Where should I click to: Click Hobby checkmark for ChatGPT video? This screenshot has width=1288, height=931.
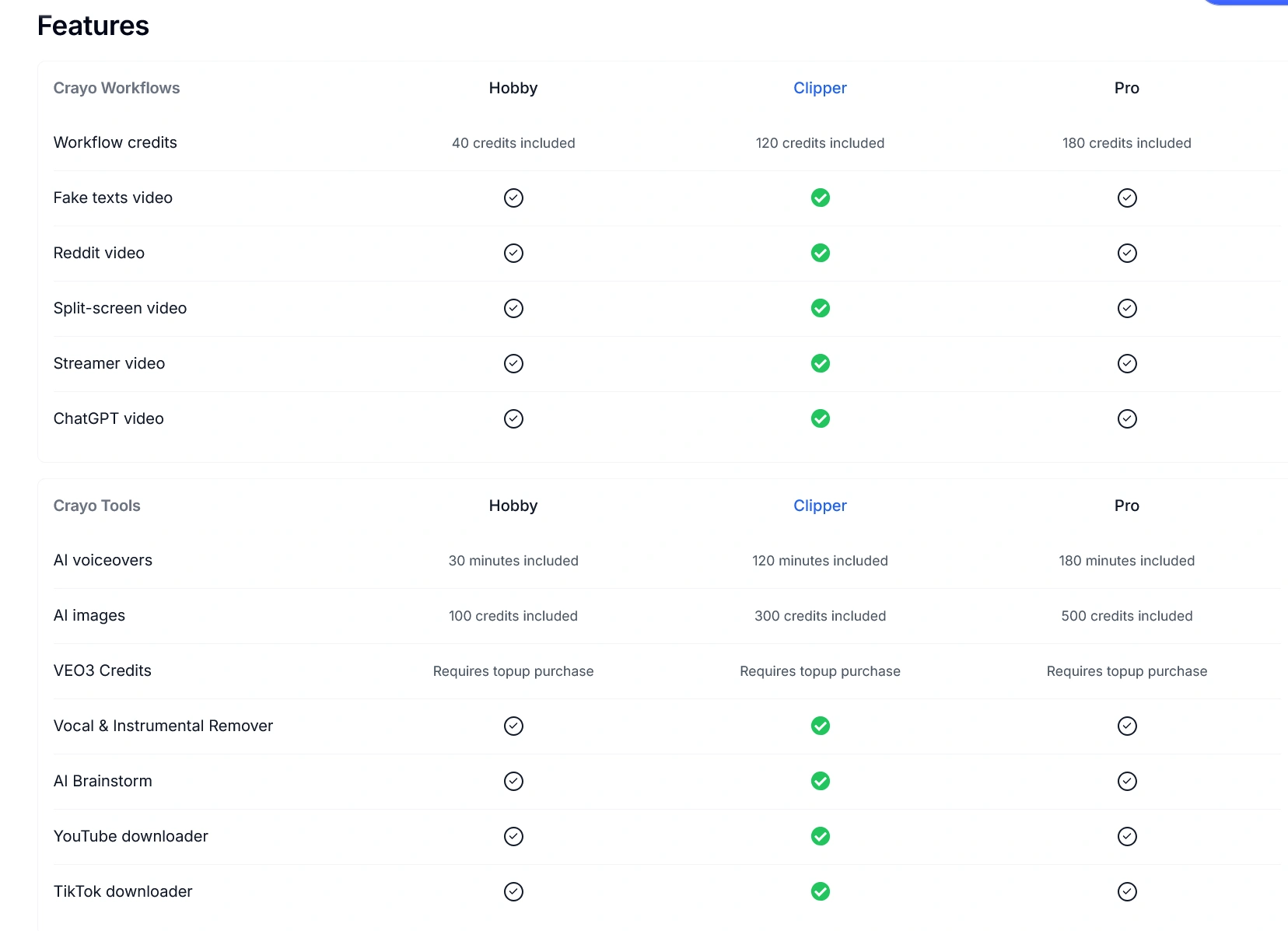513,418
